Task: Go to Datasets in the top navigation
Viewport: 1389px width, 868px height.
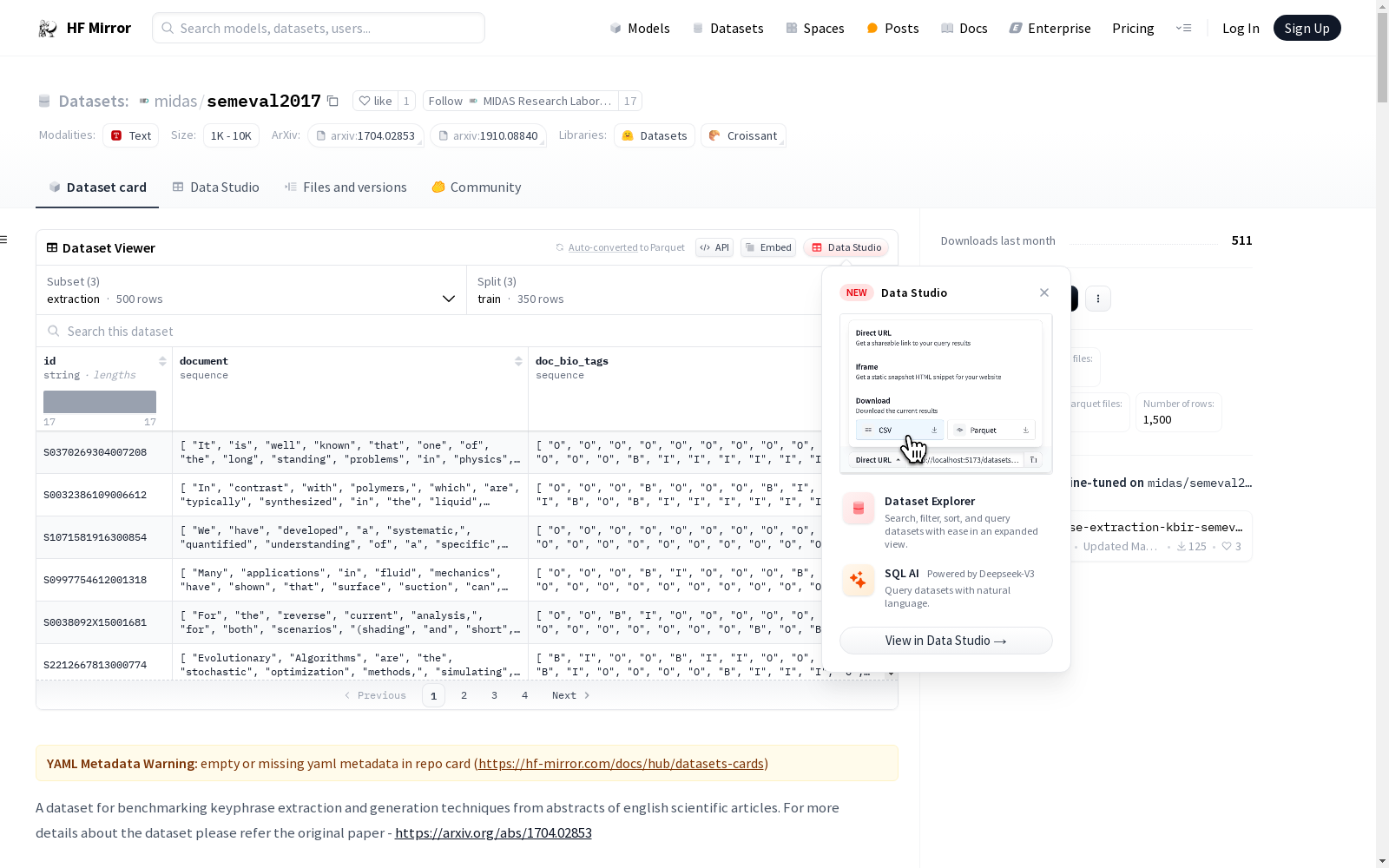Action: (x=727, y=28)
